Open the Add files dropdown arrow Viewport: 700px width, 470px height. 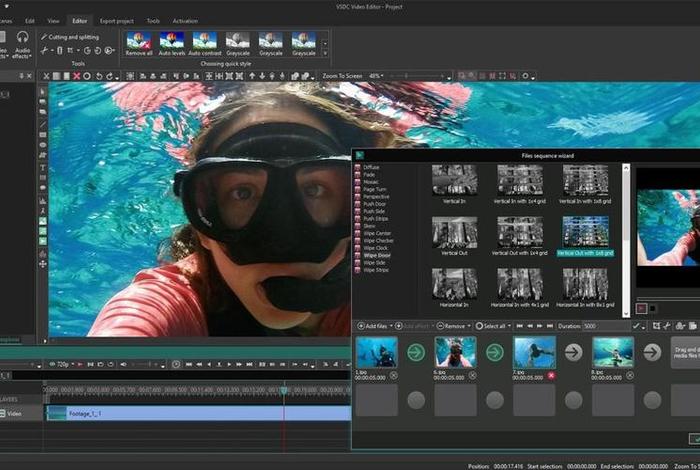(391, 326)
